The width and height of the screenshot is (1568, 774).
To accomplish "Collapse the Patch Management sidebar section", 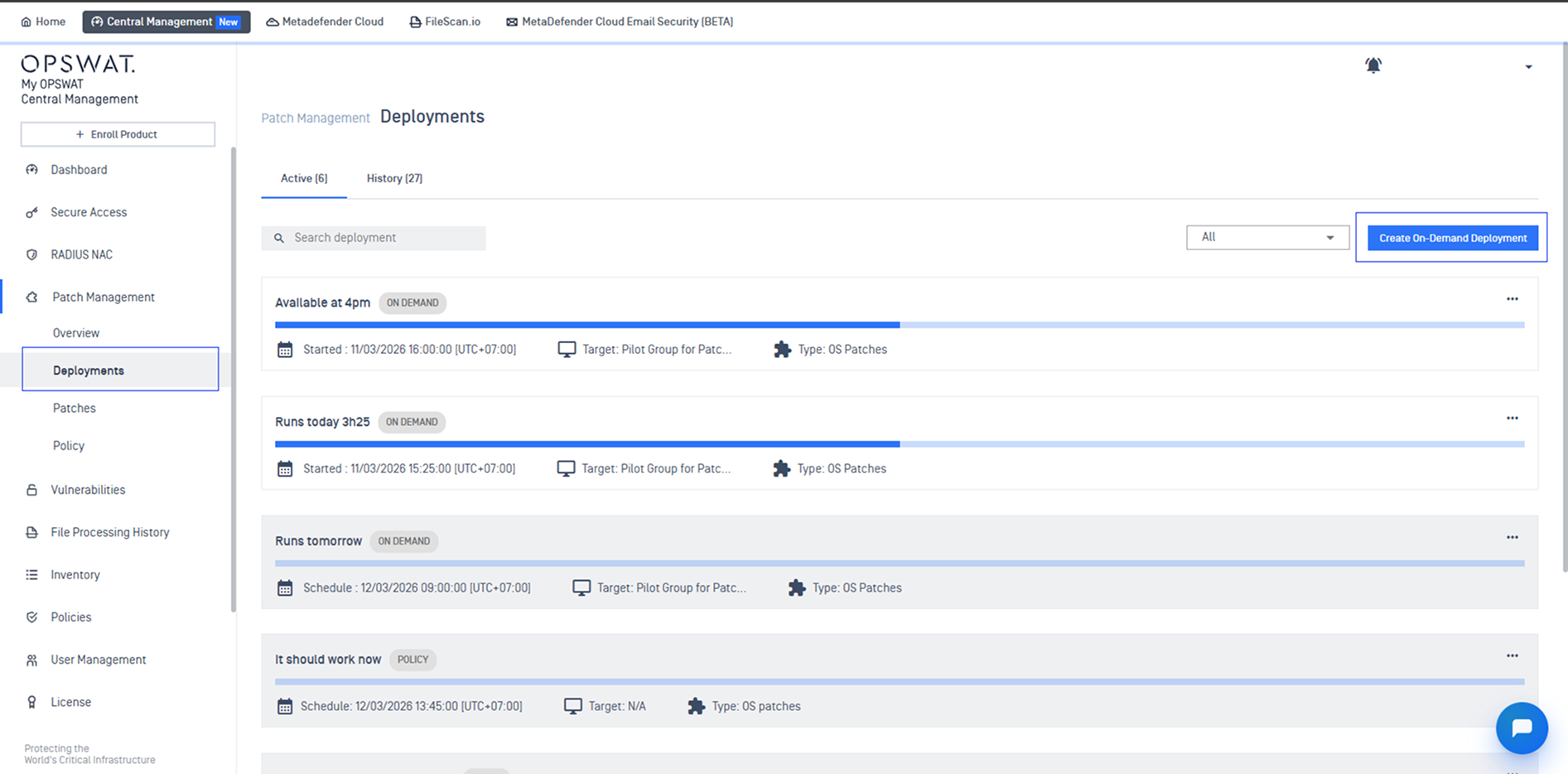I will click(103, 298).
